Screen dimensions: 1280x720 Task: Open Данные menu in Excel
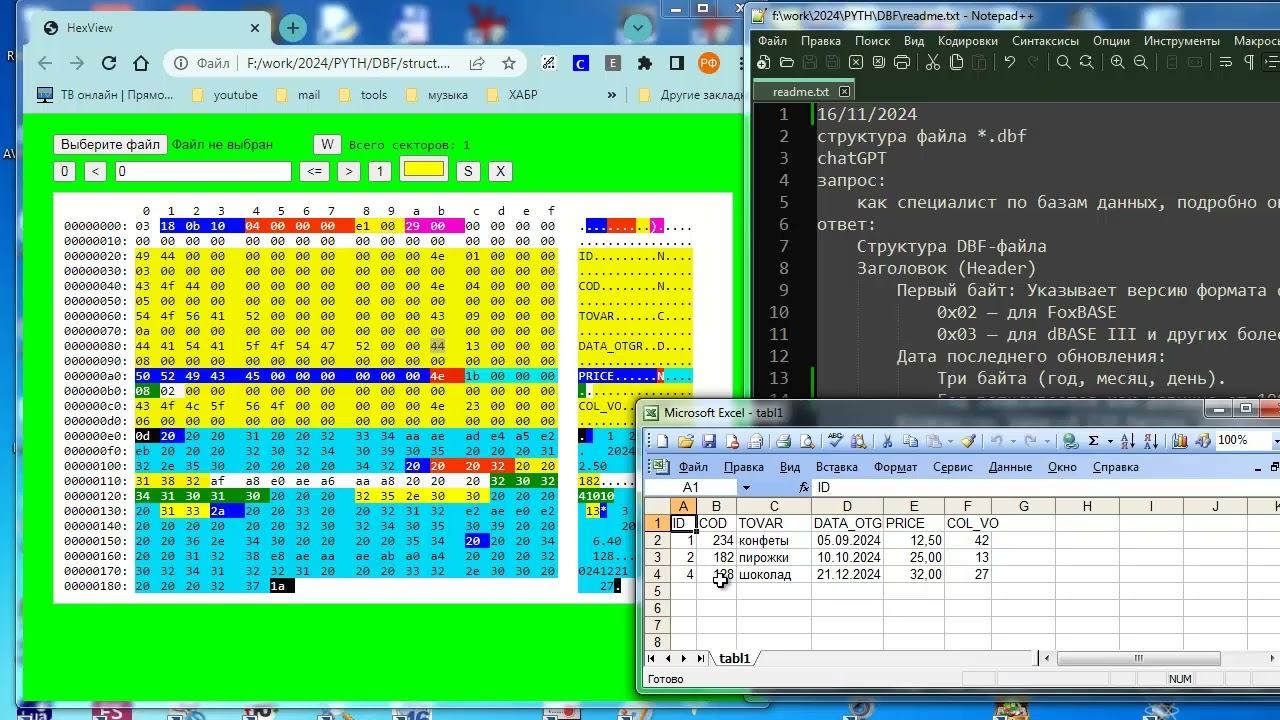1010,467
